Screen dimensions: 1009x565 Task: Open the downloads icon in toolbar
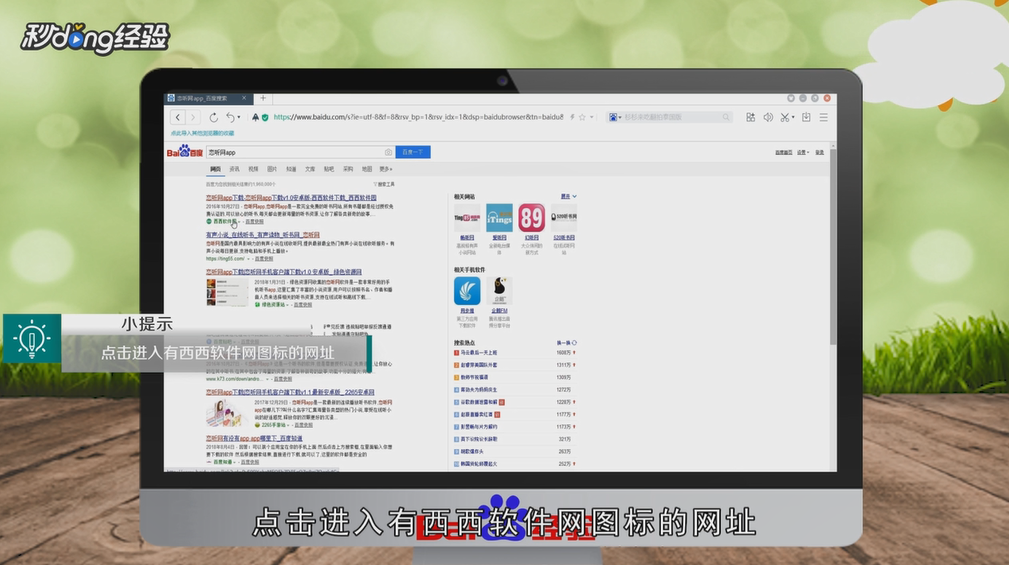tap(806, 117)
